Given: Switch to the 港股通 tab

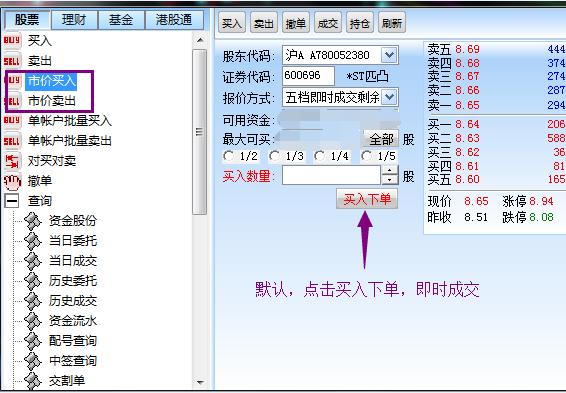Looking at the screenshot, I should click(x=174, y=19).
